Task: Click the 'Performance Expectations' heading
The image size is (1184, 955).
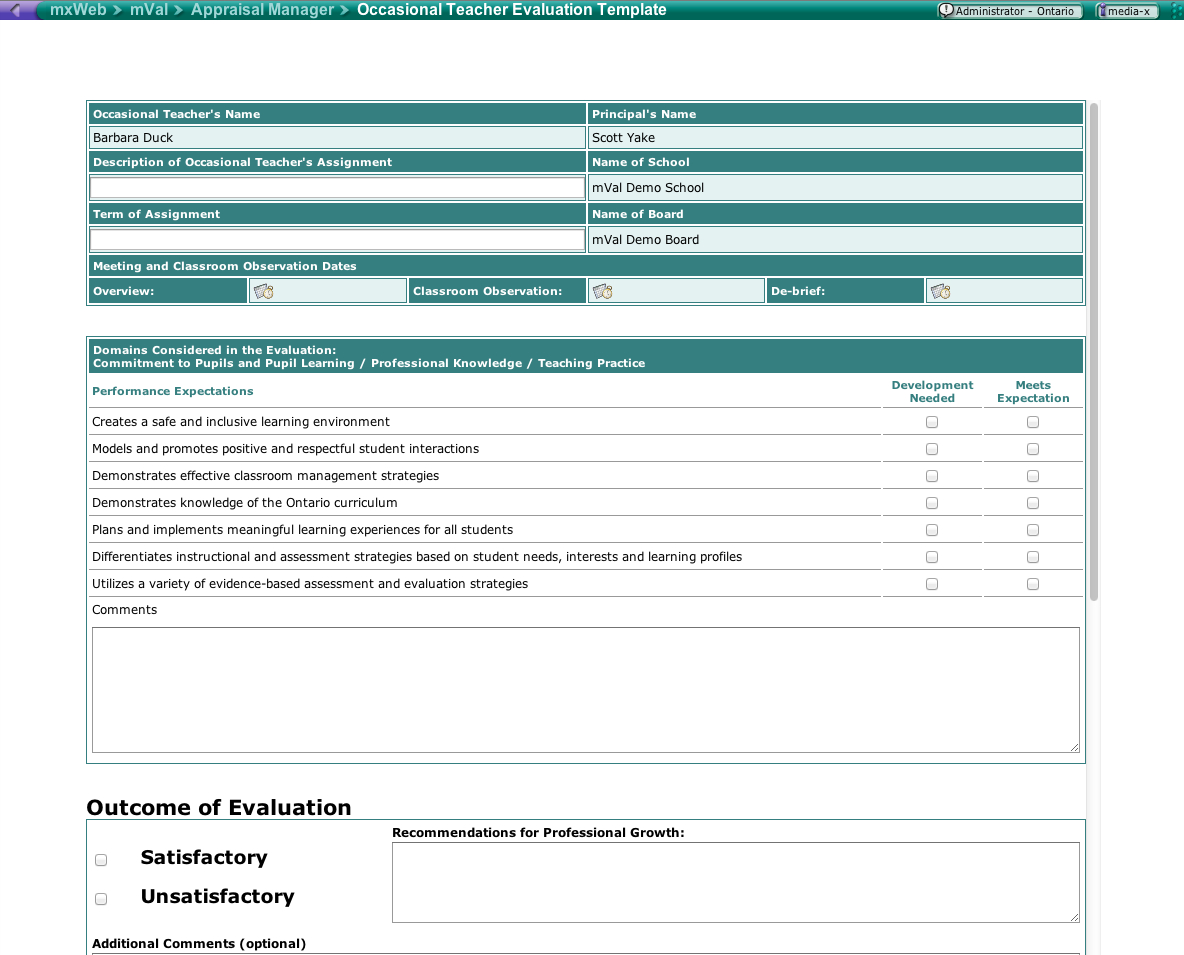Action: (x=173, y=391)
